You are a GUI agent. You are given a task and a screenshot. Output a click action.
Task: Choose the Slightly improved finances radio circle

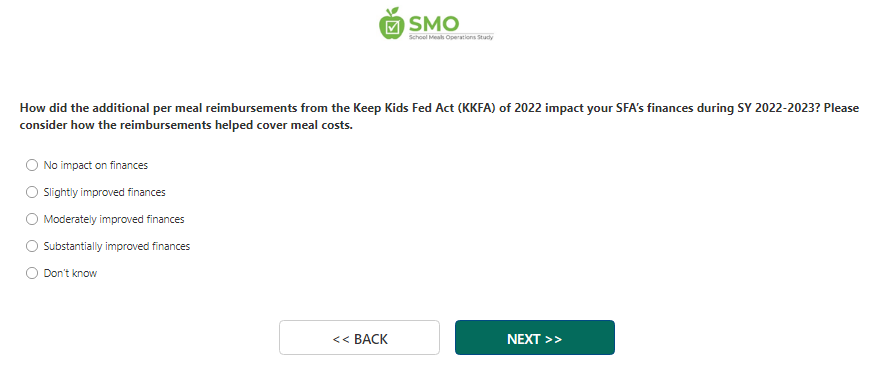[x=32, y=192]
